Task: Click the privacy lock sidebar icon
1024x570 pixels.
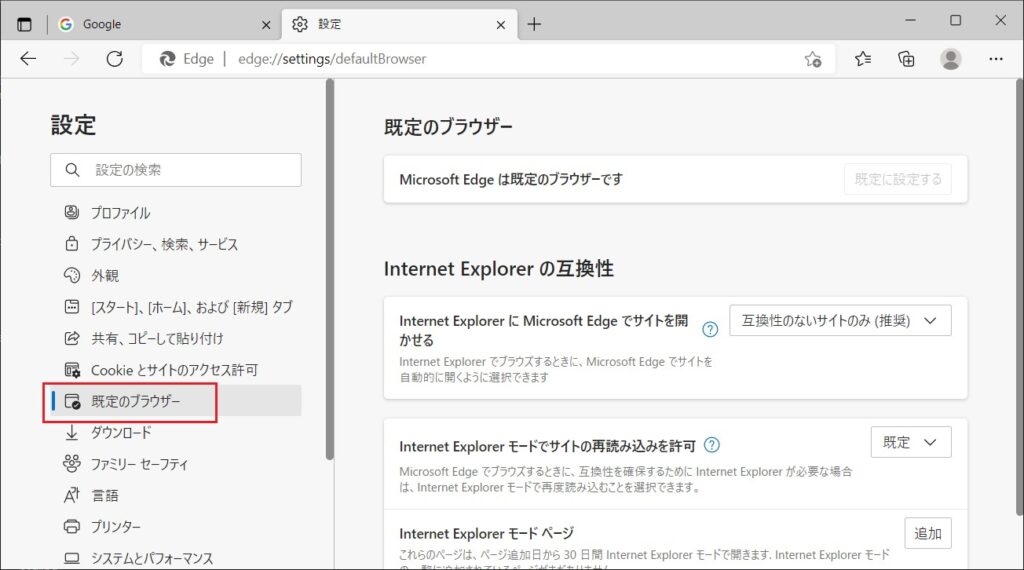Action: point(72,244)
